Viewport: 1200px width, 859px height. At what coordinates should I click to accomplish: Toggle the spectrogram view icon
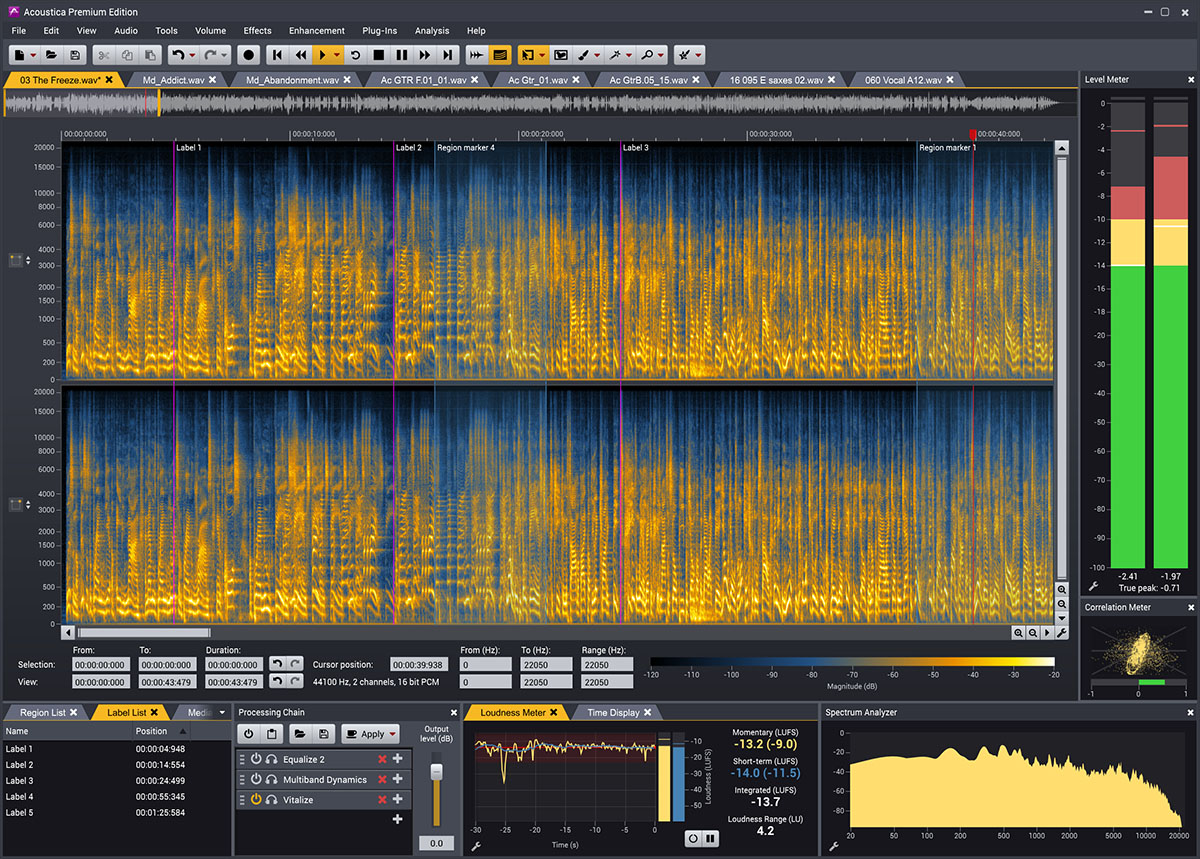click(501, 55)
